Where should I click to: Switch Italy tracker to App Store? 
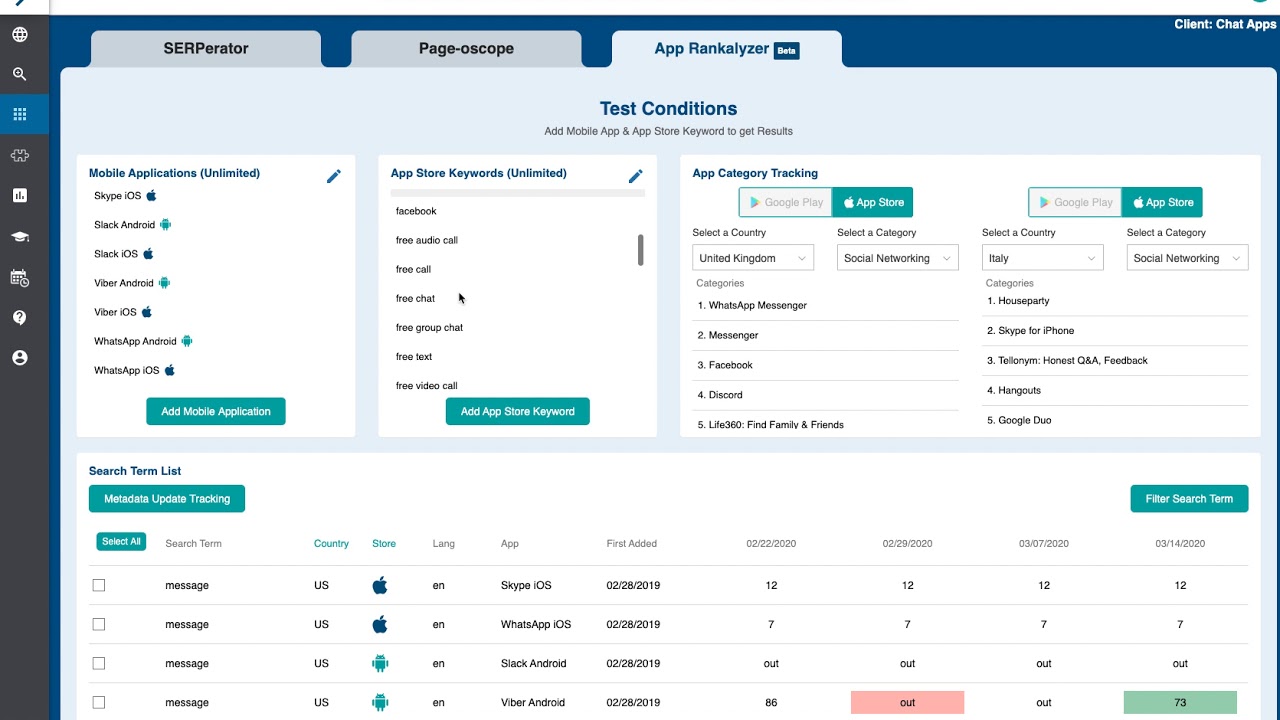pyautogui.click(x=1162, y=202)
